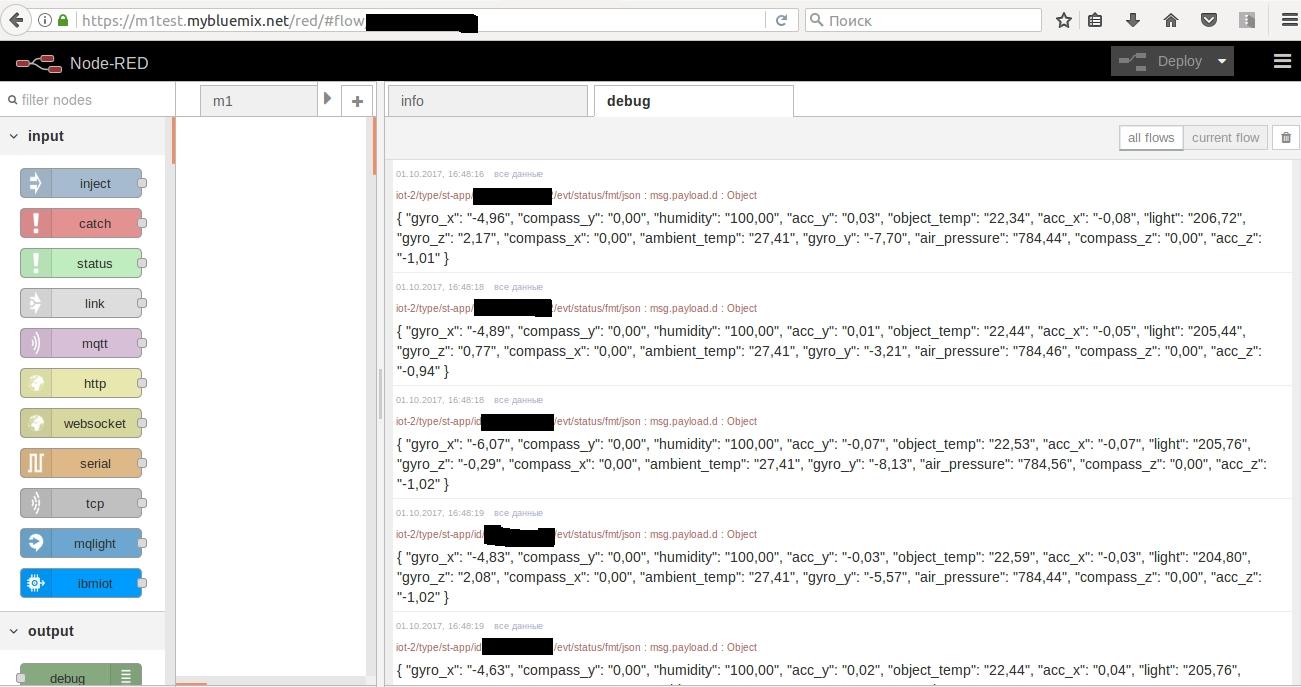Select the http input node
Image resolution: width=1301 pixels, height=687 pixels.
pyautogui.click(x=81, y=383)
